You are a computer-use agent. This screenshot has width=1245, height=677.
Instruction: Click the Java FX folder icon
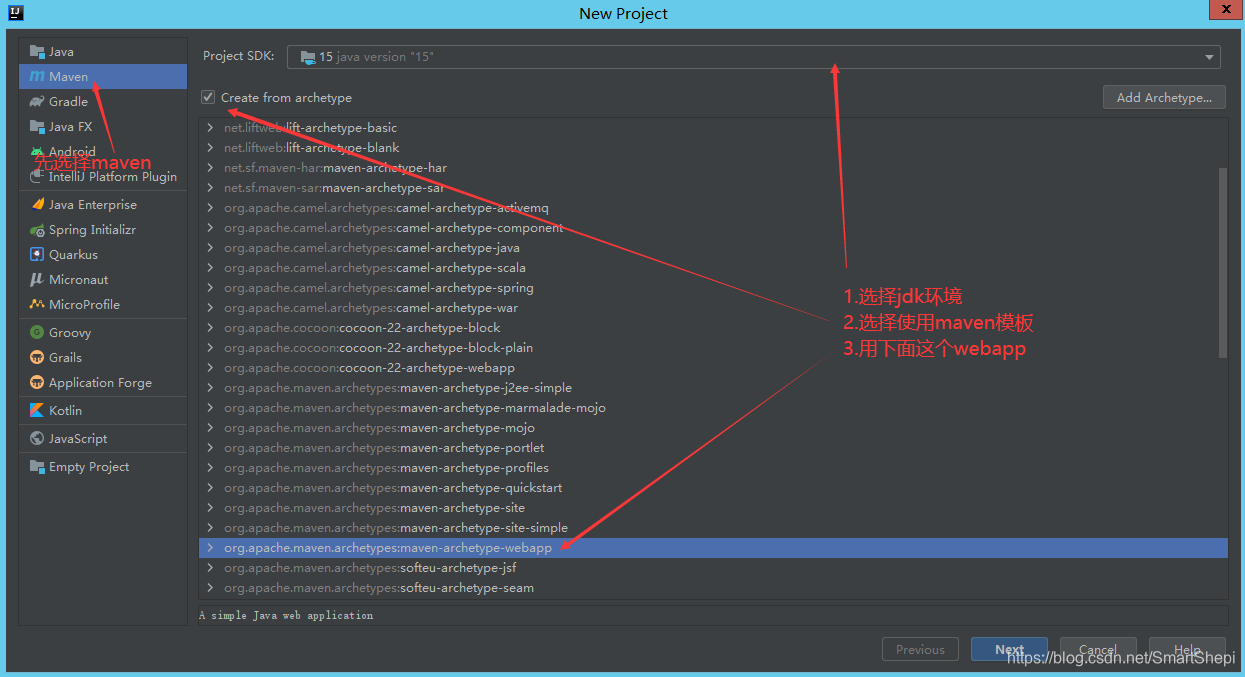pos(37,126)
